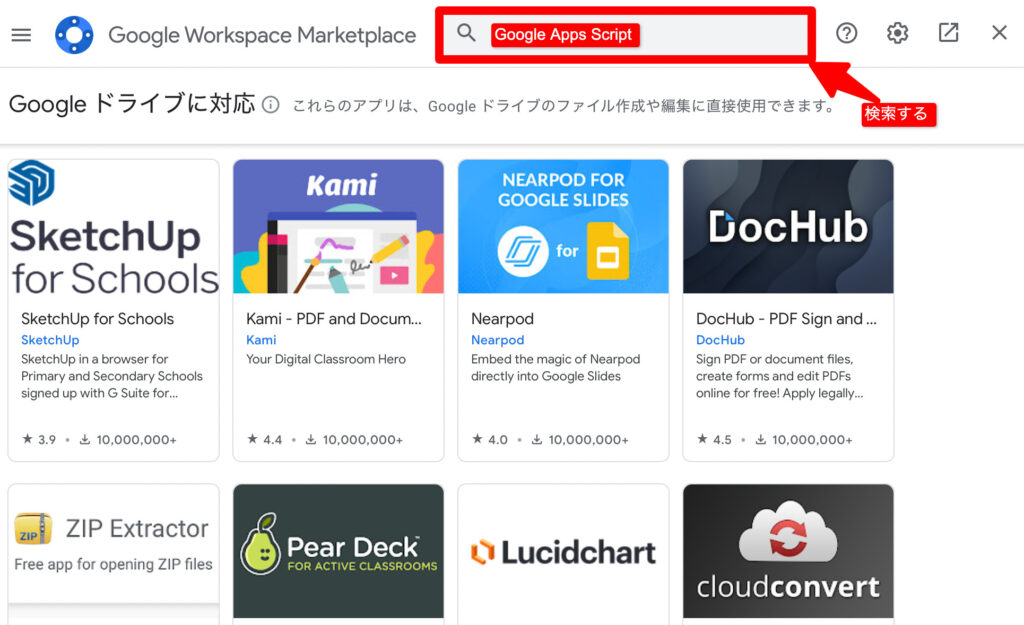The width and height of the screenshot is (1024, 625).
Task: Click info icon beside Google ドライブに対応
Action: (270, 104)
